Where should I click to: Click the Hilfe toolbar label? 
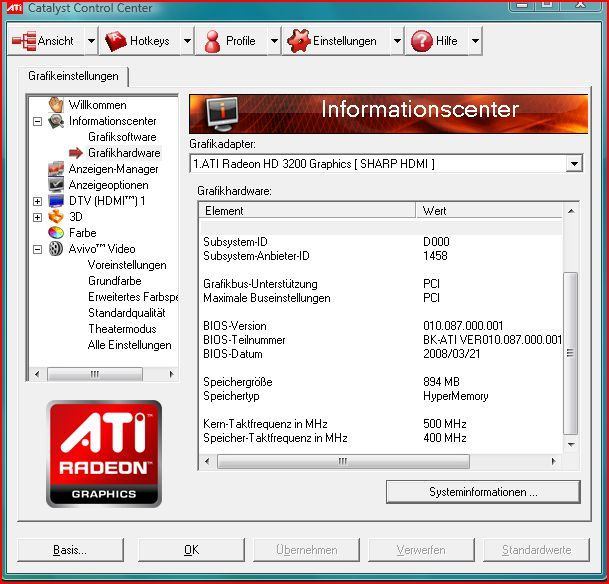coord(446,41)
